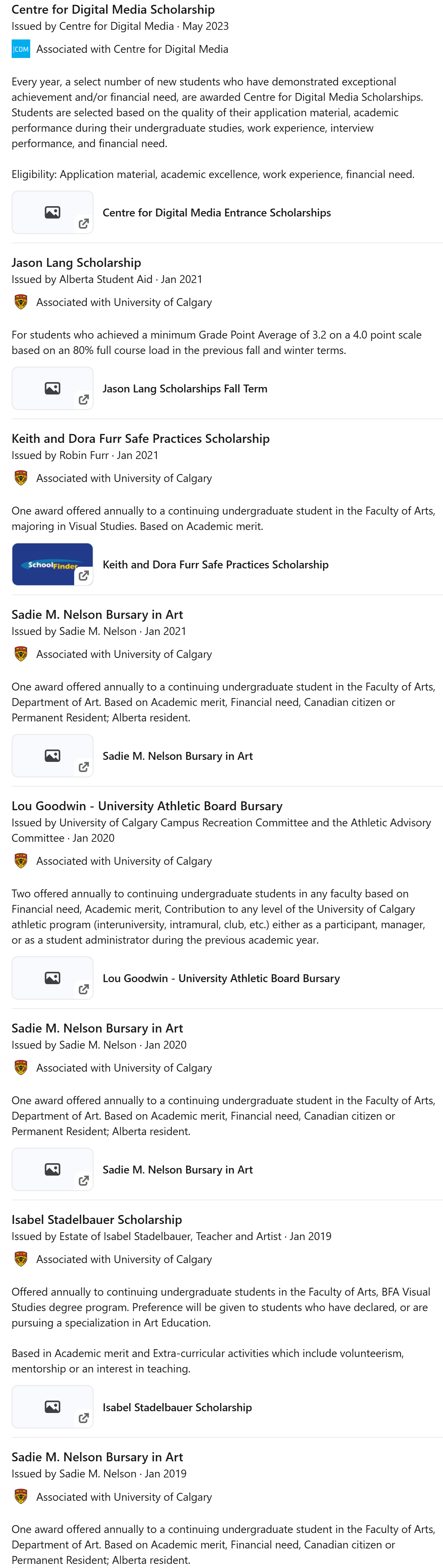Open Centre for Digital Media Entrance Scholarships link
The height and width of the screenshot is (1568, 443).
coord(216,213)
